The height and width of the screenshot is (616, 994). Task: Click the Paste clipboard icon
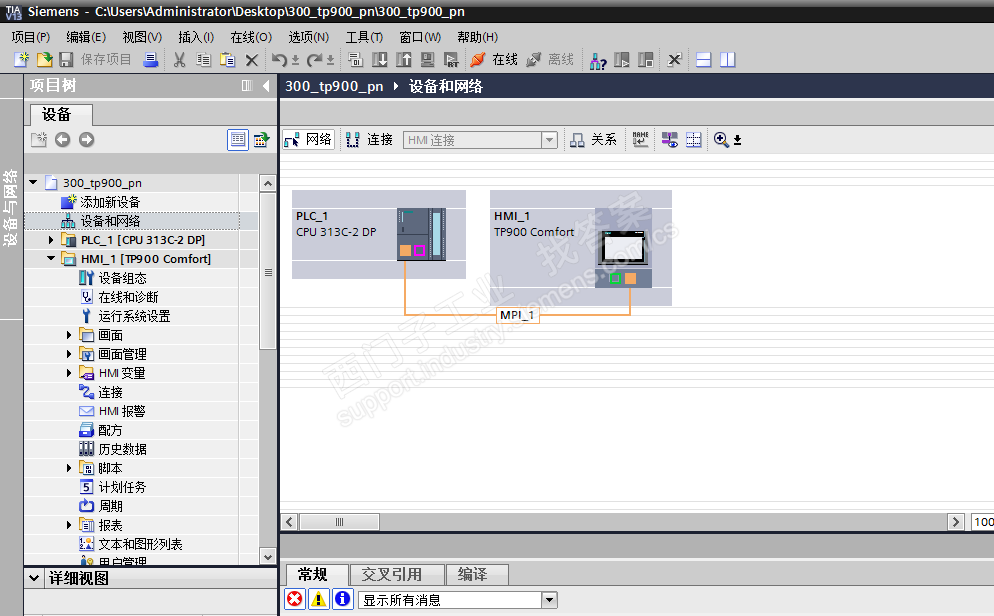tap(227, 60)
